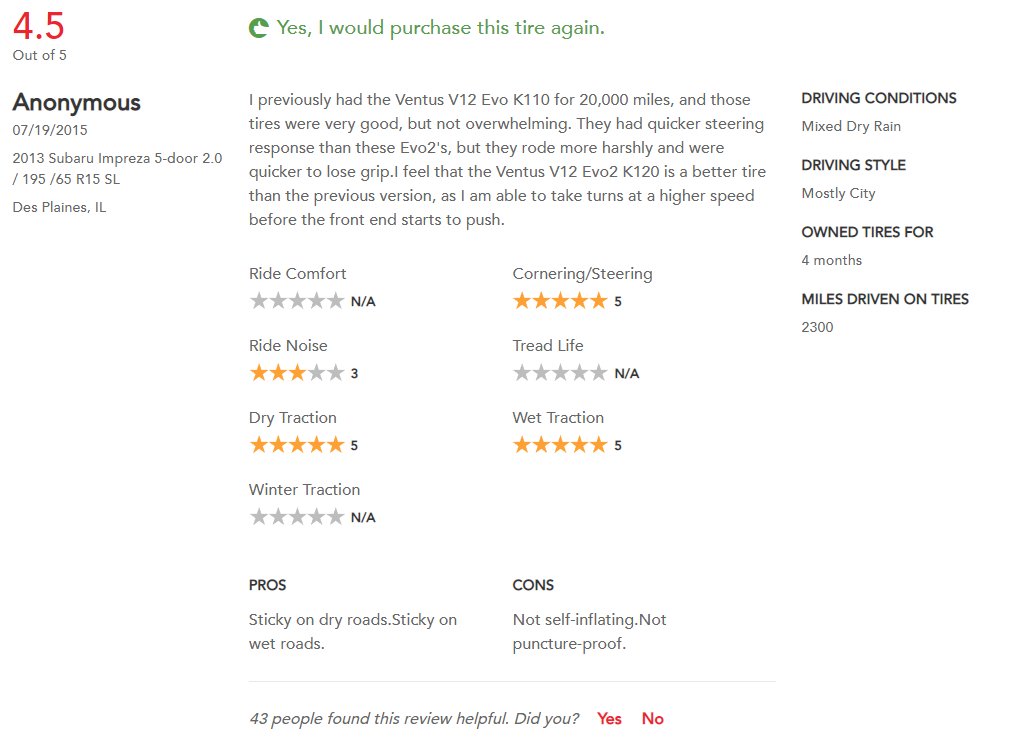Click the Ride Noise three-star rating
This screenshot has width=1030, height=746.
pos(297,373)
